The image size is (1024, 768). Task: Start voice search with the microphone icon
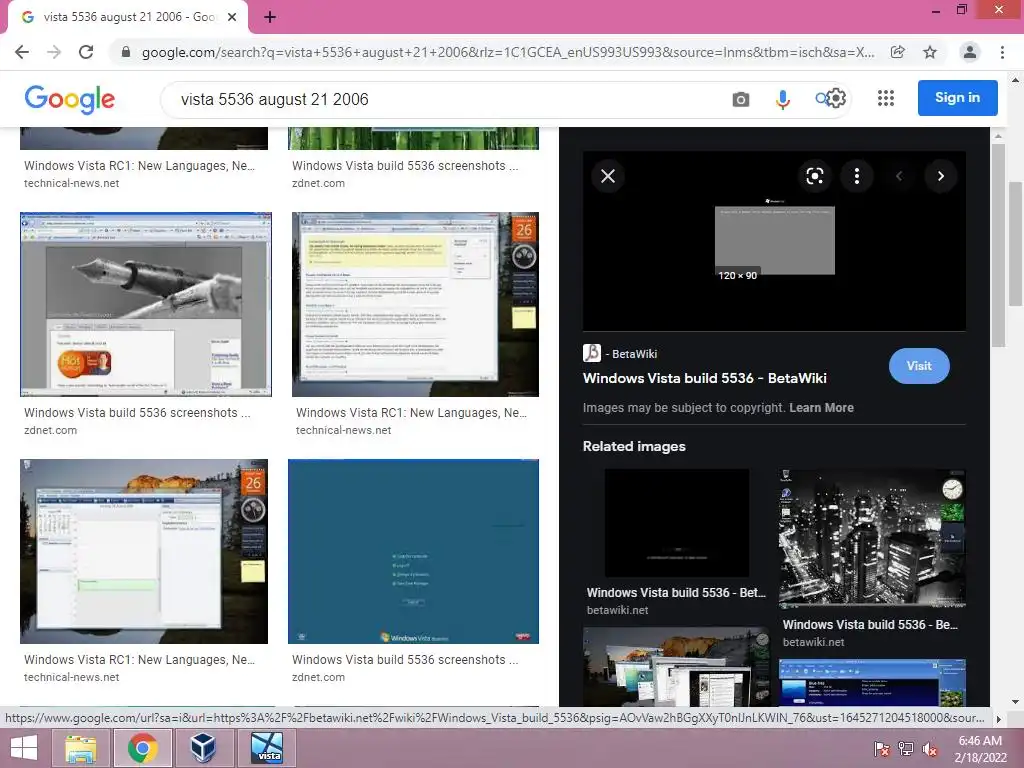[x=782, y=99]
